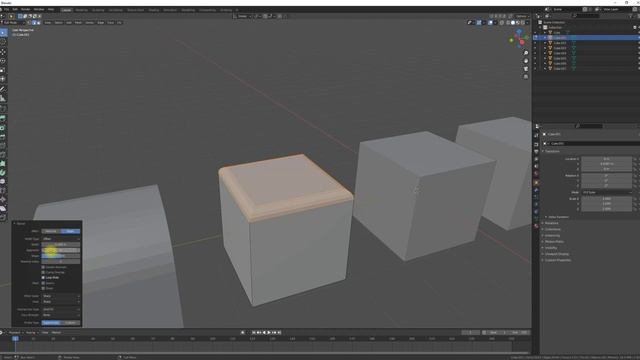640x360 pixels.
Task: Select the Cube.007 row in outliner
Action: coord(587,69)
